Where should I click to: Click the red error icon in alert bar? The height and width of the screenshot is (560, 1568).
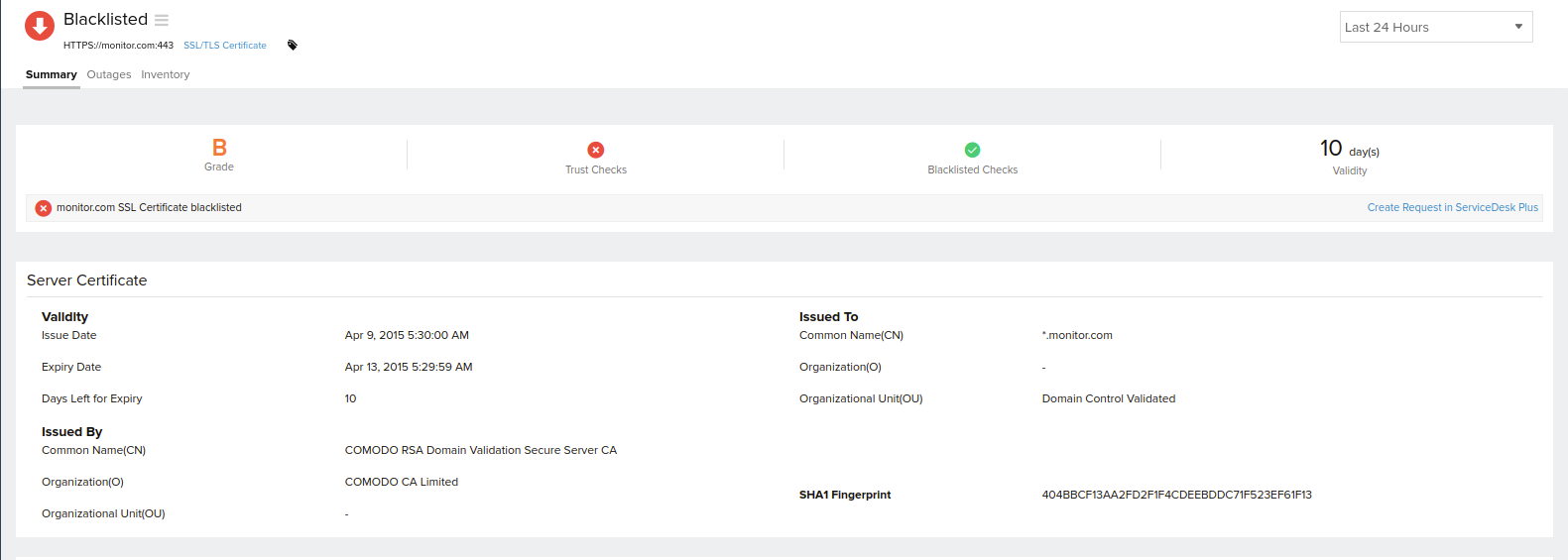[44, 208]
